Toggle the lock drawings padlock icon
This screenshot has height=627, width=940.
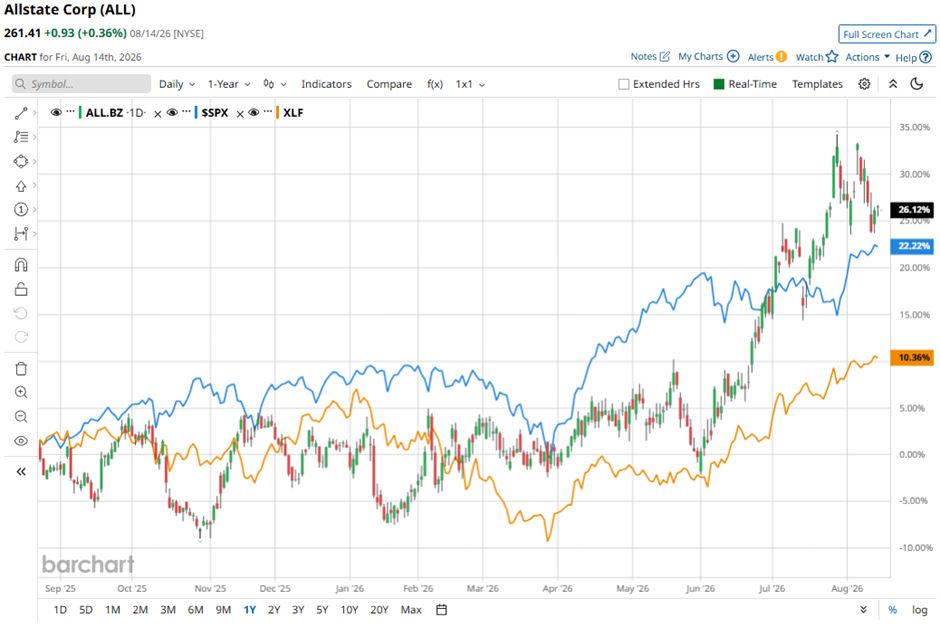pos(21,290)
